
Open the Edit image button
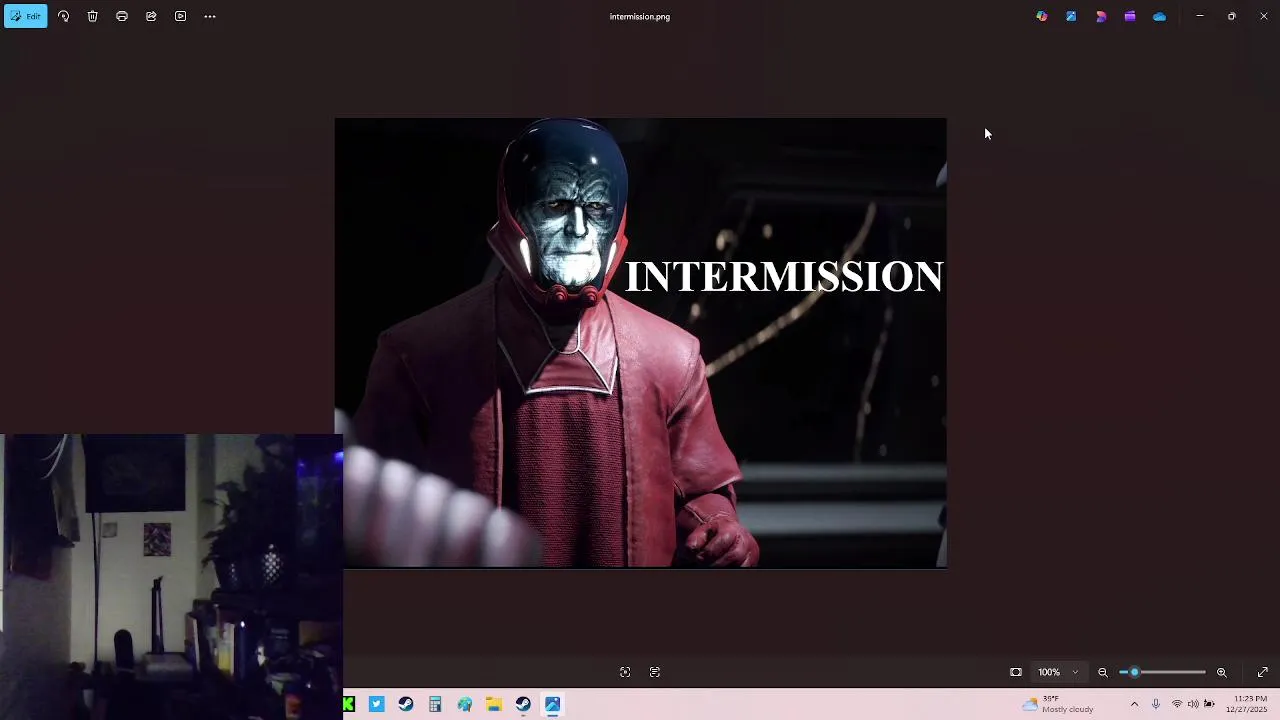[x=25, y=16]
